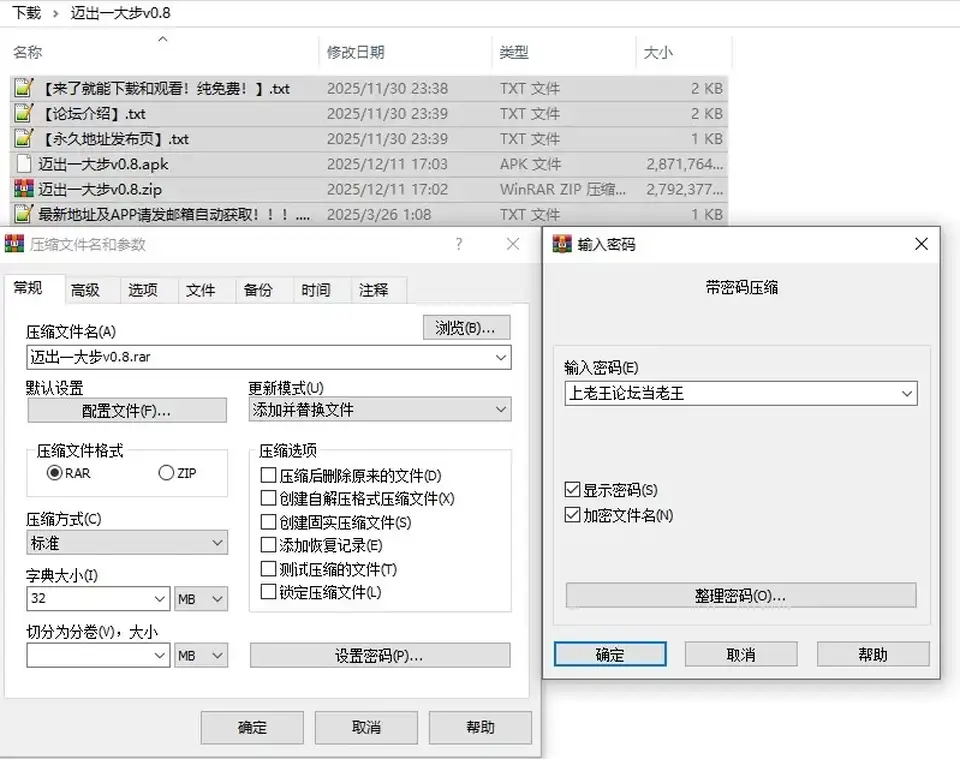Viewport: 960px width, 759px height.
Task: Open the 更新模式 dropdown
Action: pyautogui.click(x=380, y=409)
